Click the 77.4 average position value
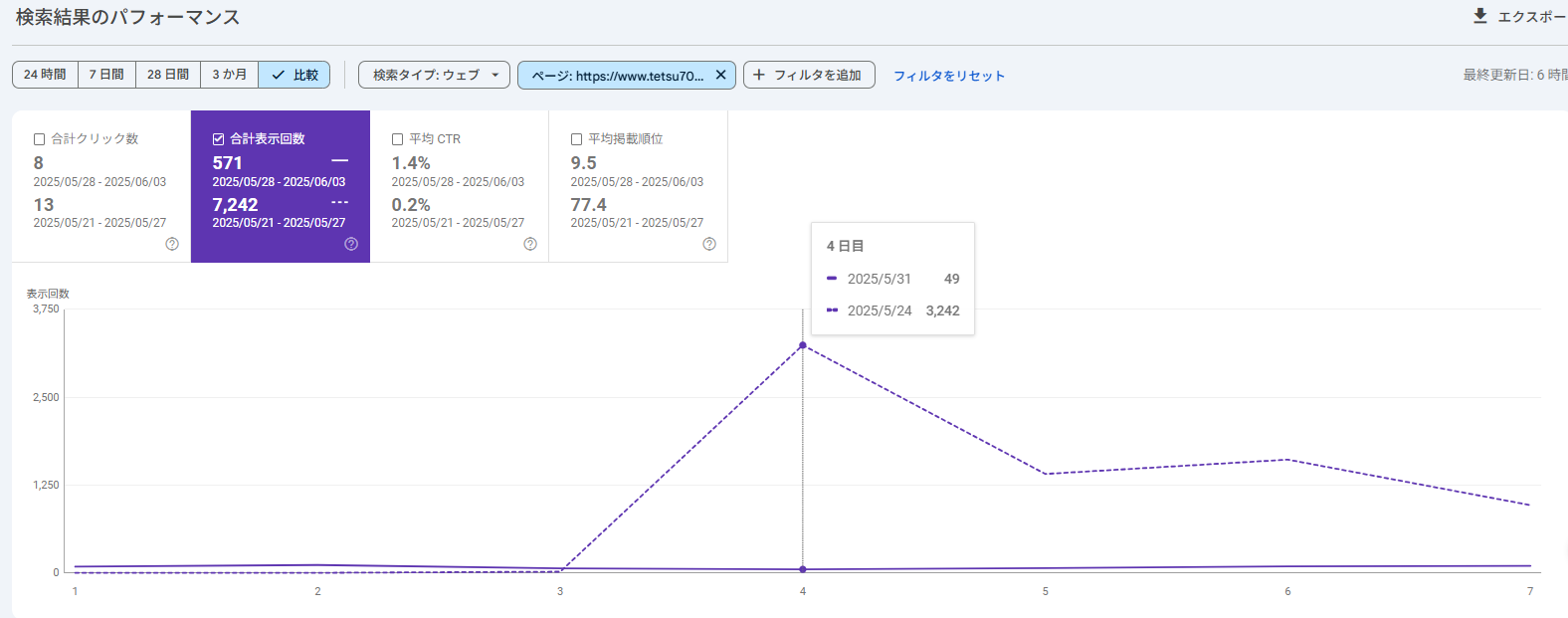This screenshot has height=618, width=1568. tap(588, 205)
